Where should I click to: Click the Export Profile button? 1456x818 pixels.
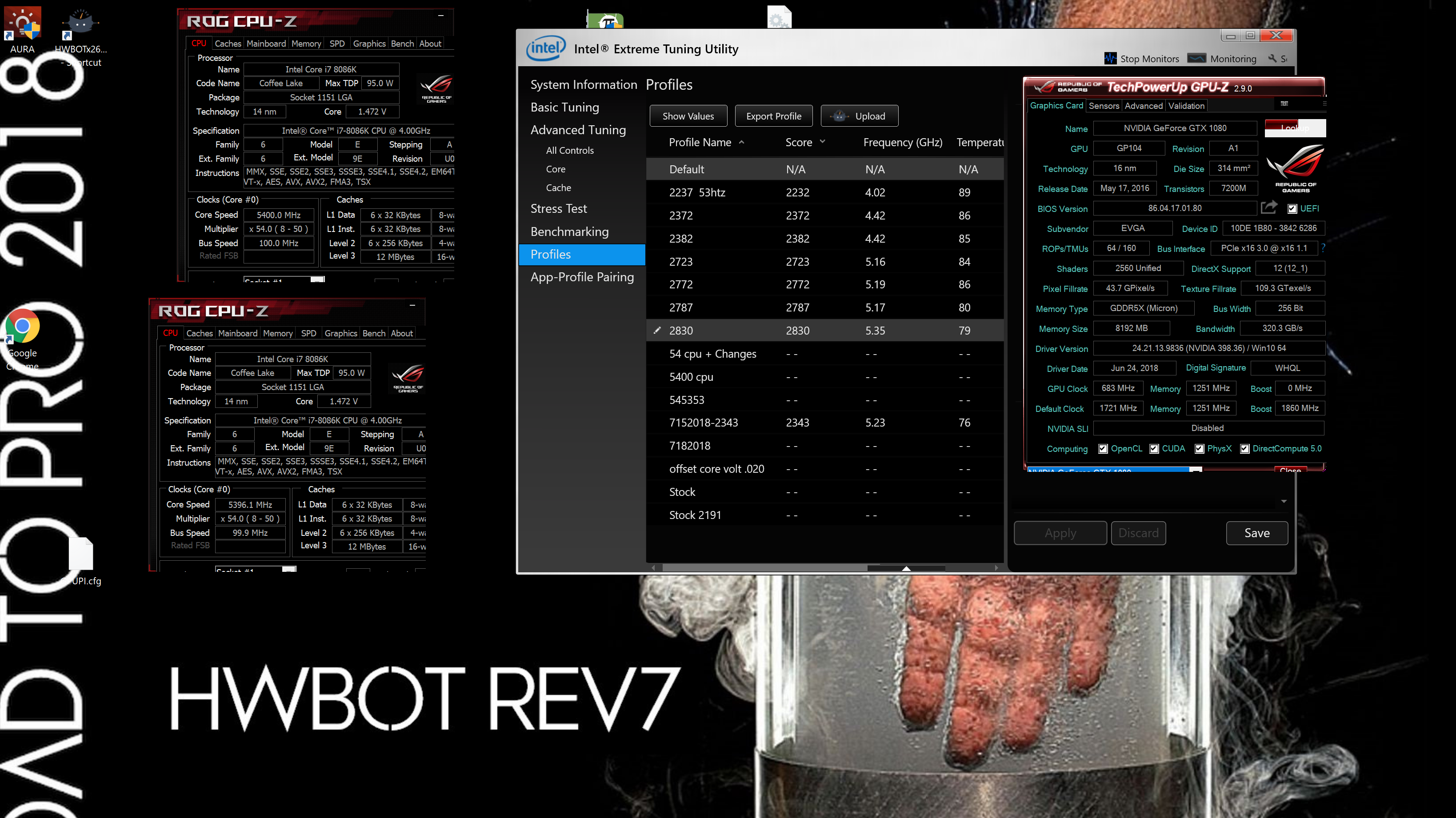774,116
